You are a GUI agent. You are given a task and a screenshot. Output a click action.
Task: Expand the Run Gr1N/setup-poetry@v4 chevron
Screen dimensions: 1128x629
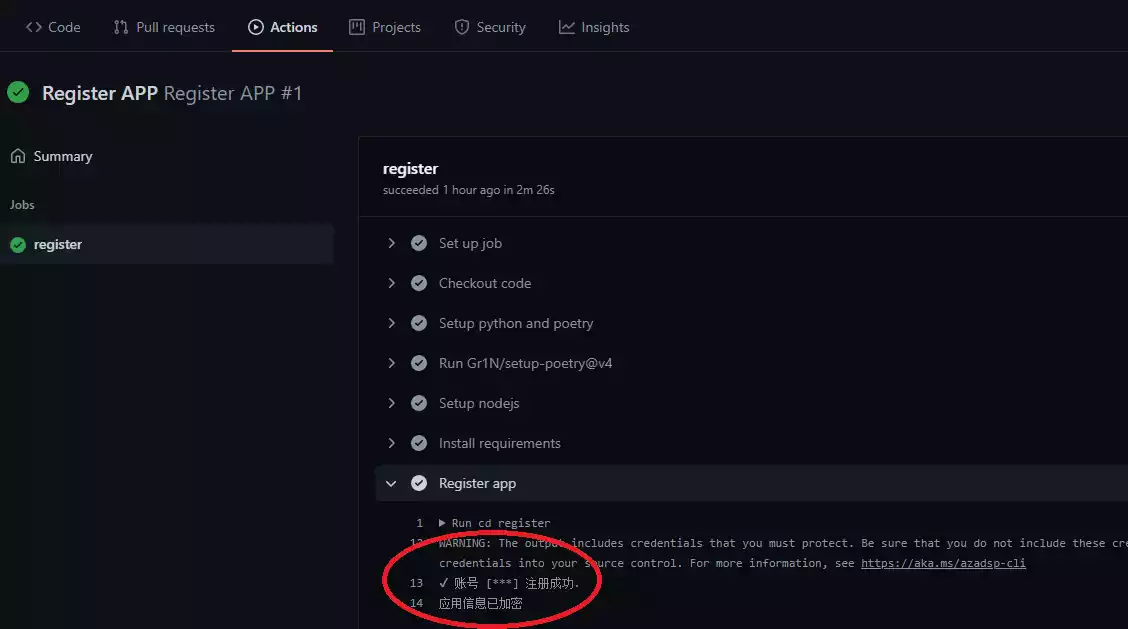(x=391, y=363)
